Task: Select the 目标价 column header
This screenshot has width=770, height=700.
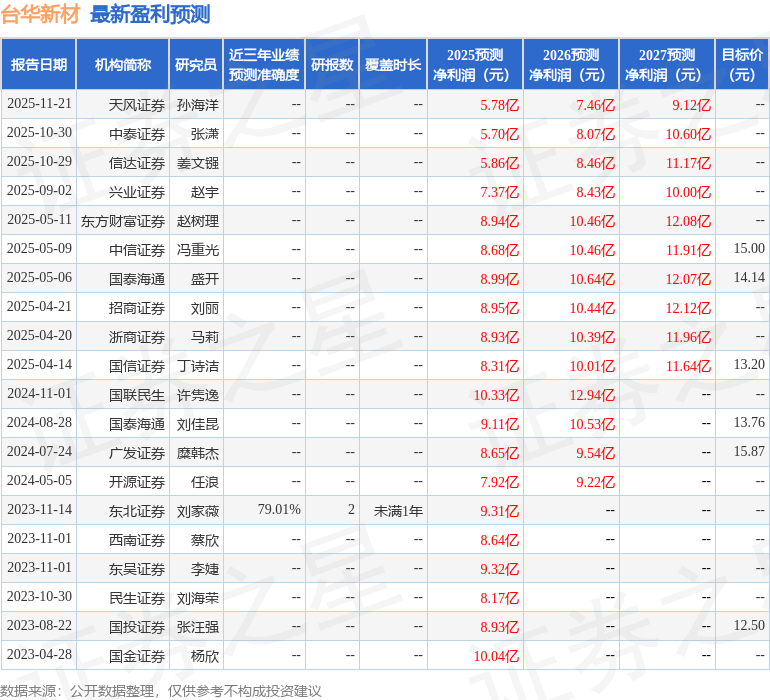Action: [x=742, y=65]
